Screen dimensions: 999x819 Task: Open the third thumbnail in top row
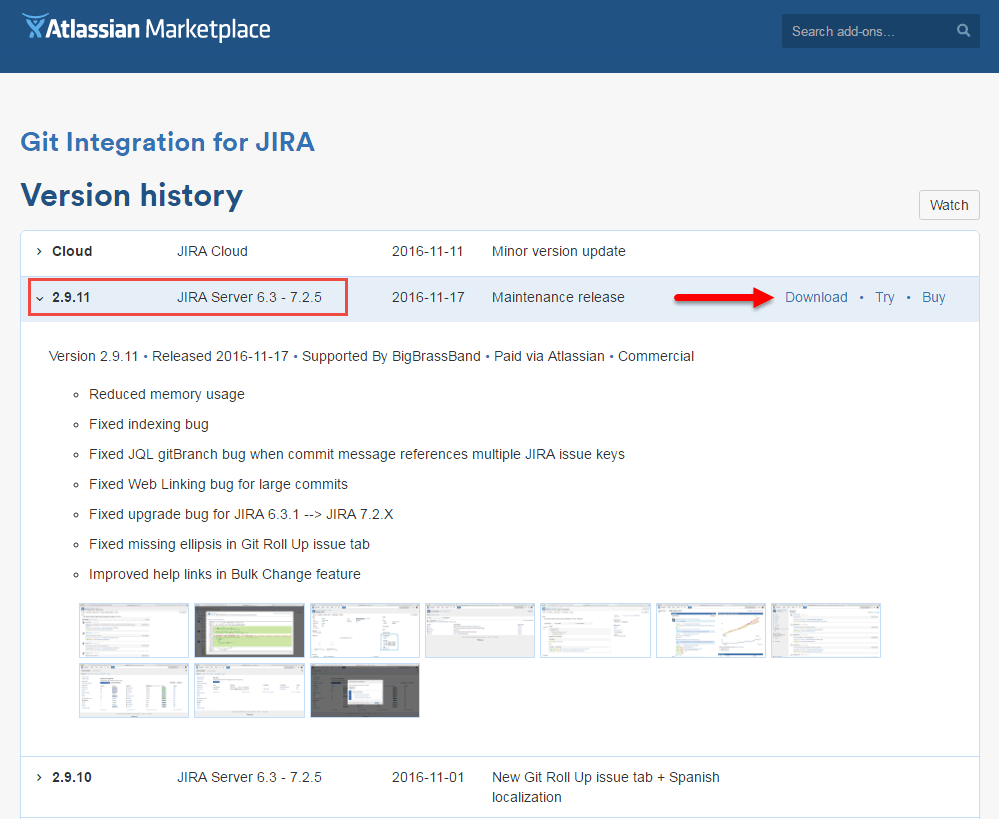pyautogui.click(x=365, y=630)
